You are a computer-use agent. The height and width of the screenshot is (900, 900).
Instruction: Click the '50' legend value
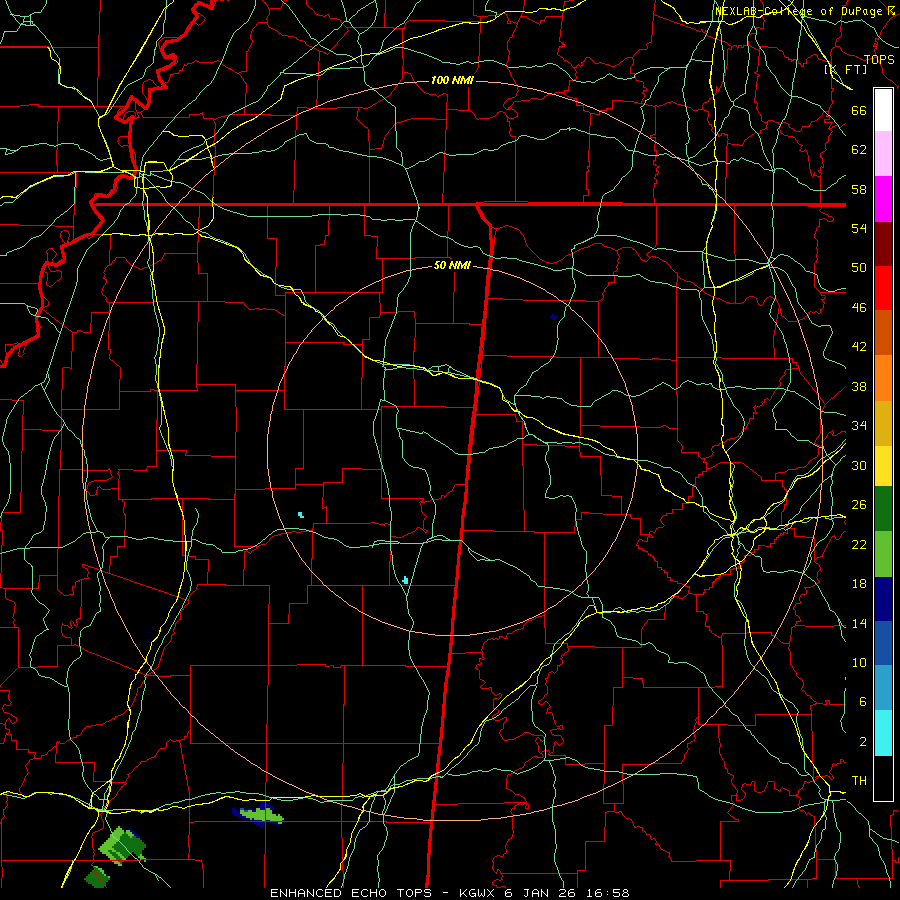click(859, 268)
